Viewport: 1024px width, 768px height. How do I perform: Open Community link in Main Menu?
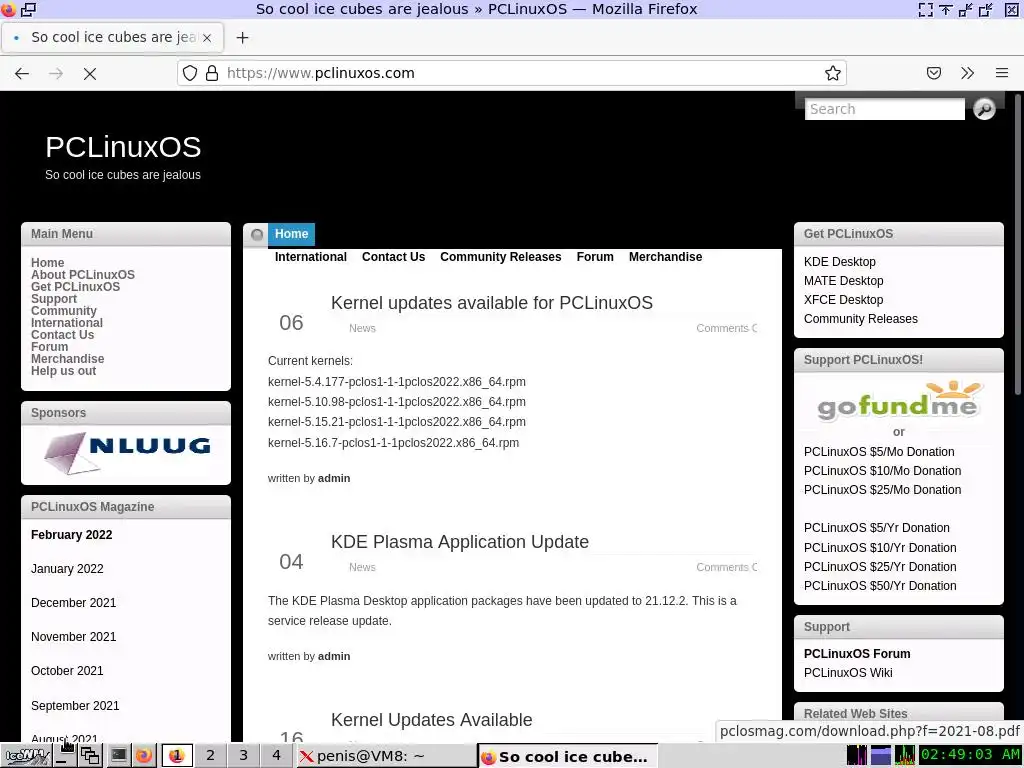click(x=64, y=311)
